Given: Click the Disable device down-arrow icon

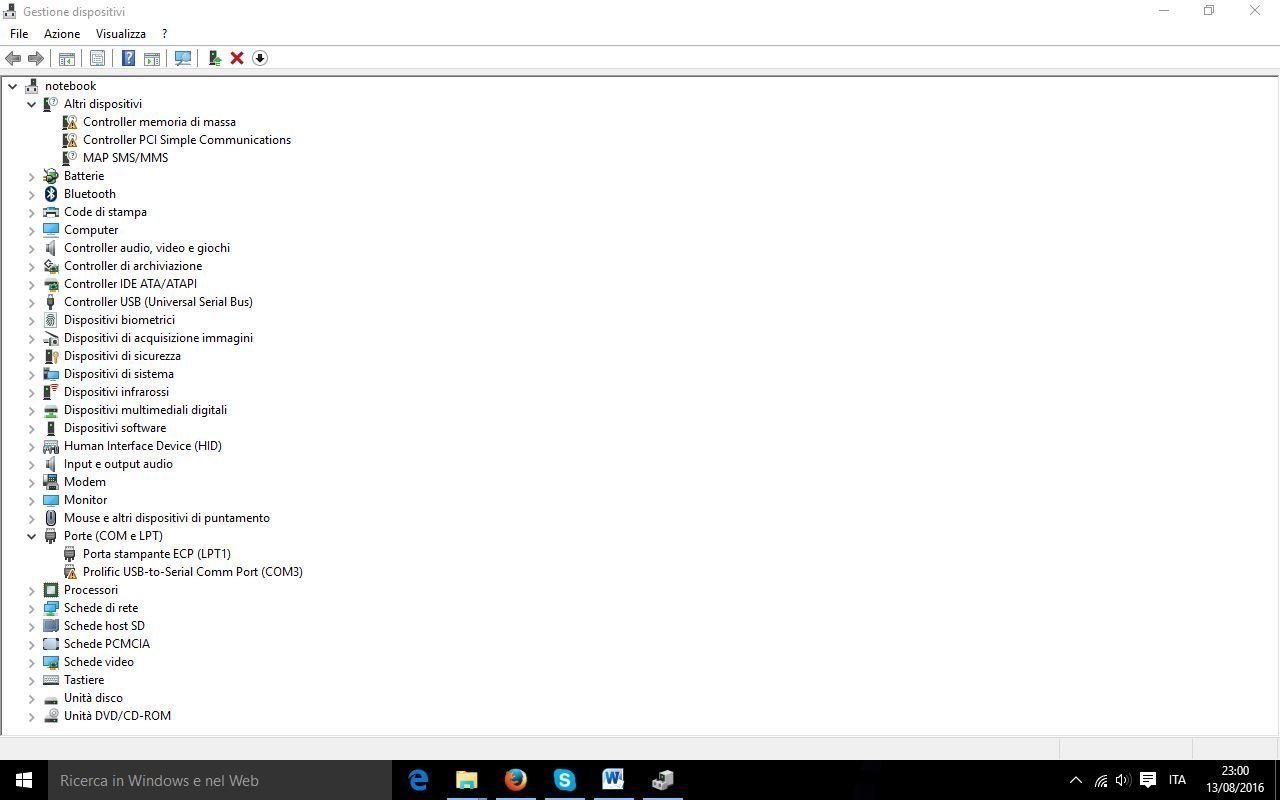Looking at the screenshot, I should [260, 58].
